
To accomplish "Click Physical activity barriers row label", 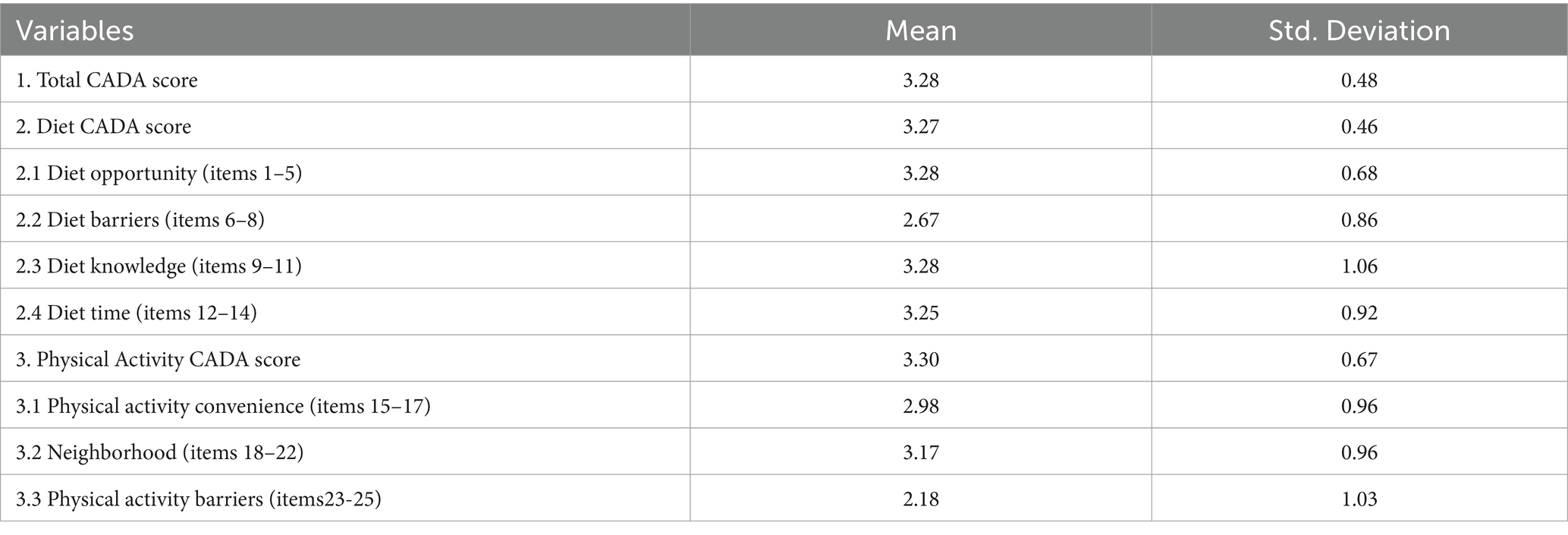I will coord(199,499).
